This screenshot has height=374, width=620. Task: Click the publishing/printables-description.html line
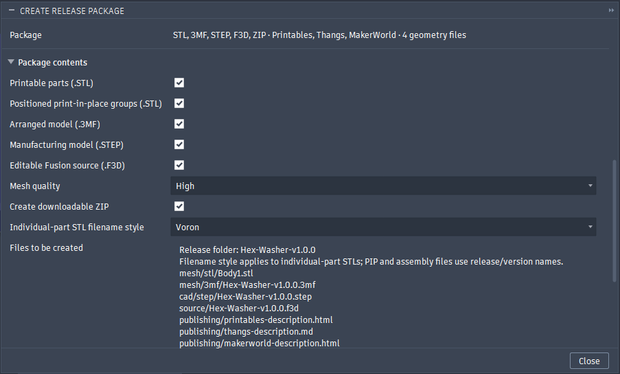pyautogui.click(x=256, y=320)
